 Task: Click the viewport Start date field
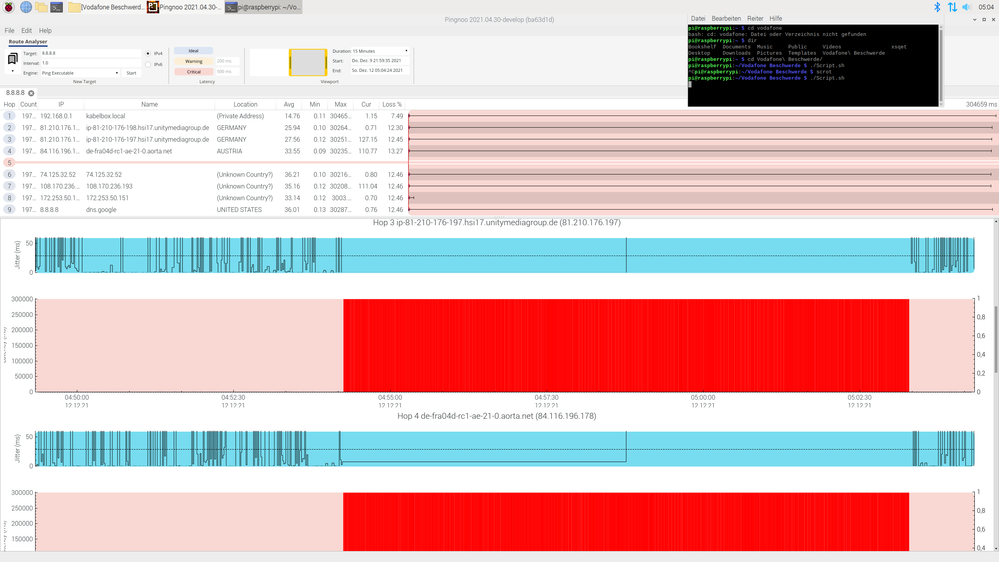[380, 61]
